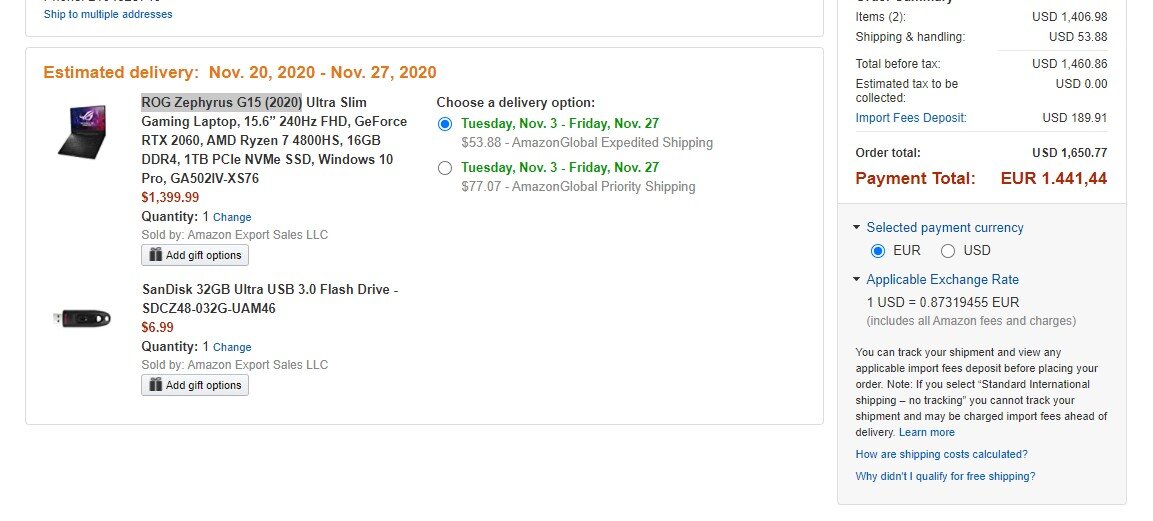
Task: Choose USD as payment currency
Action: click(x=948, y=251)
